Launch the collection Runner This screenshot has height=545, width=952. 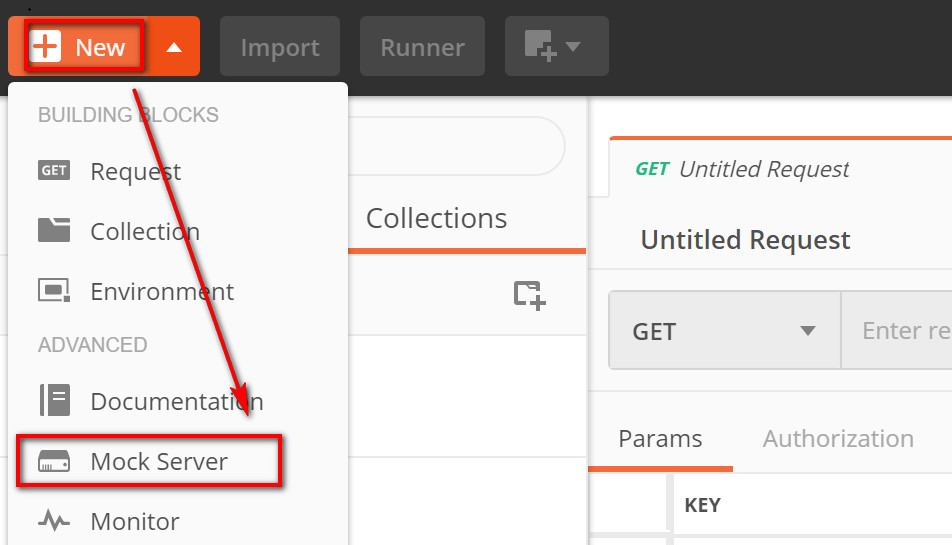tap(423, 47)
